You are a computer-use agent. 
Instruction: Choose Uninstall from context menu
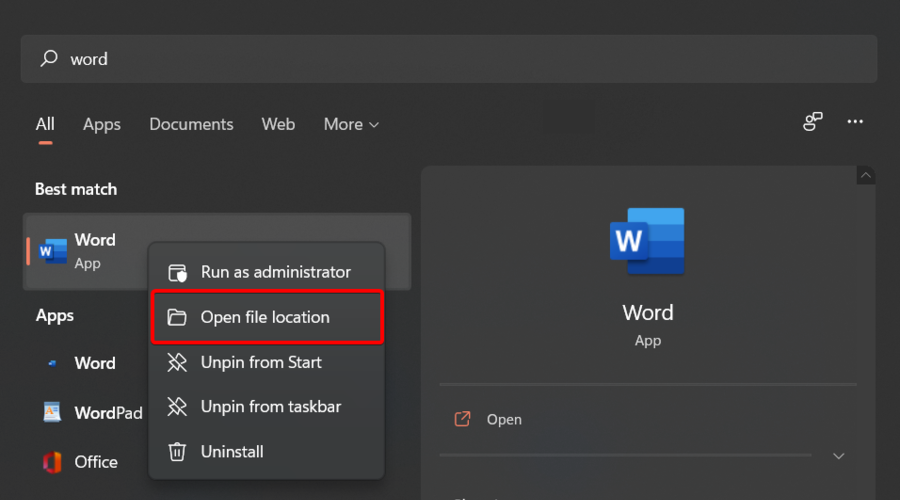pos(266,452)
